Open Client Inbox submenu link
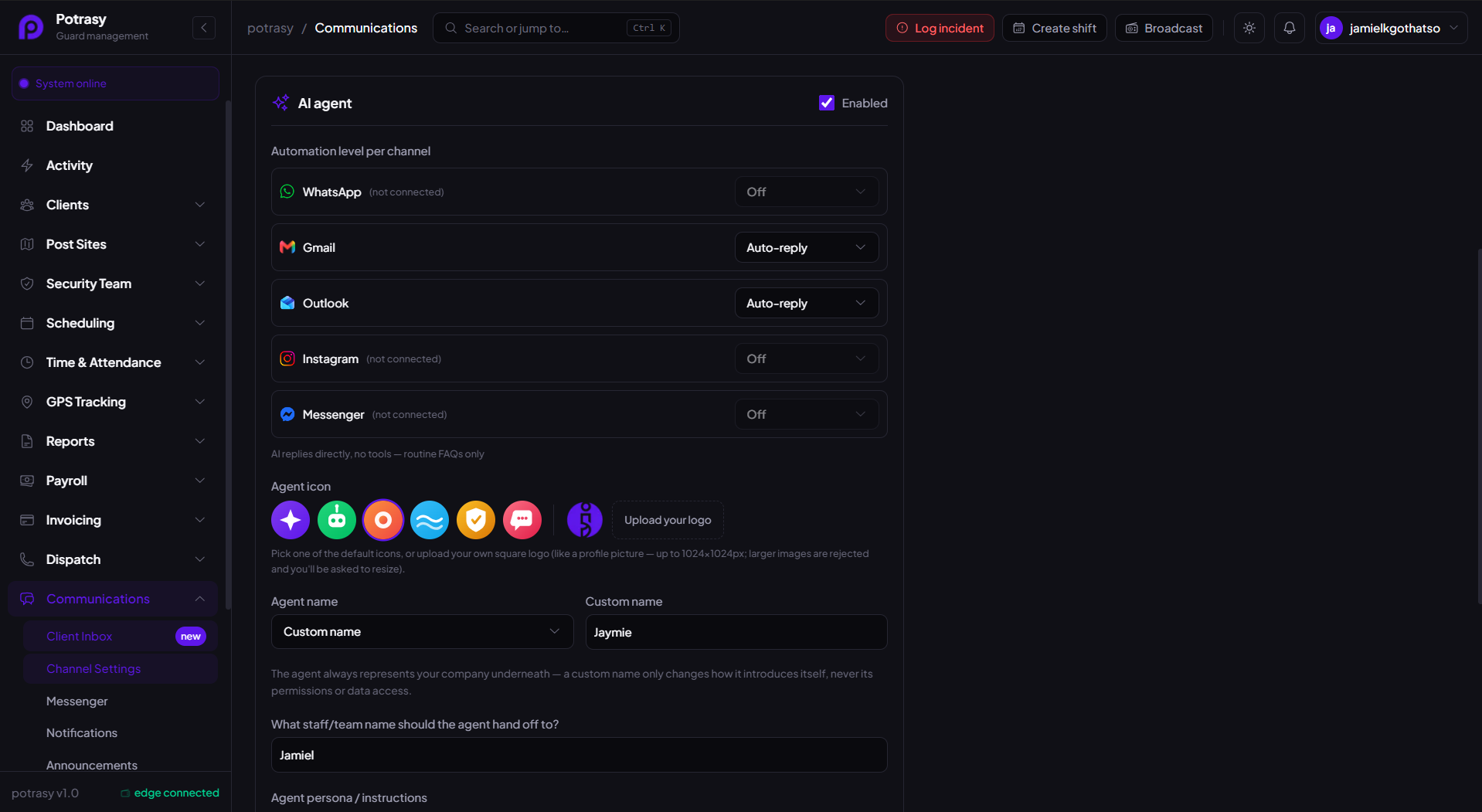 click(x=121, y=637)
